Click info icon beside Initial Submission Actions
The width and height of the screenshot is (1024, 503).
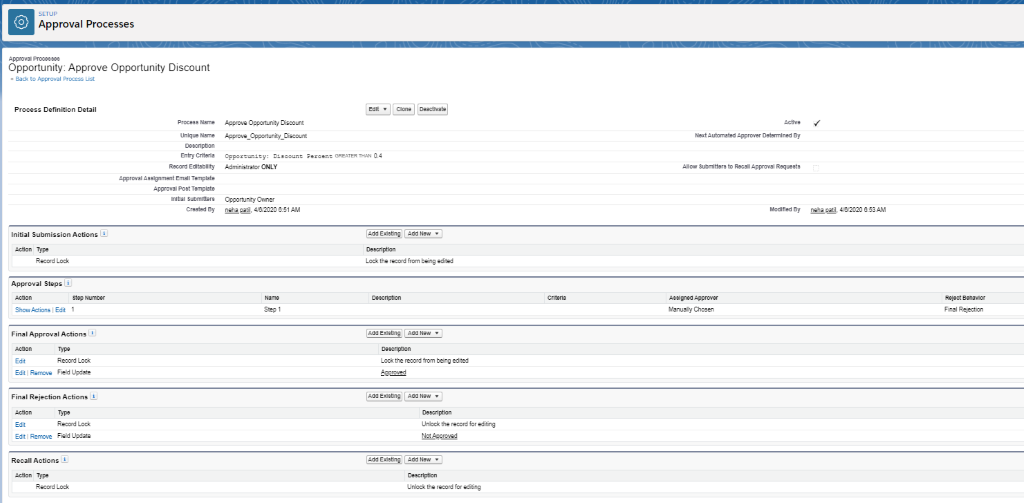click(104, 234)
